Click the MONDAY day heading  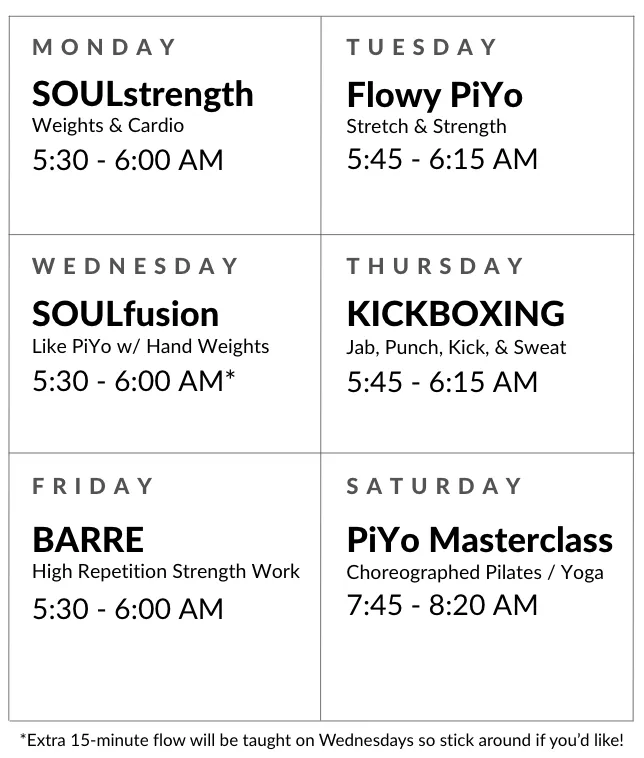coord(104,47)
